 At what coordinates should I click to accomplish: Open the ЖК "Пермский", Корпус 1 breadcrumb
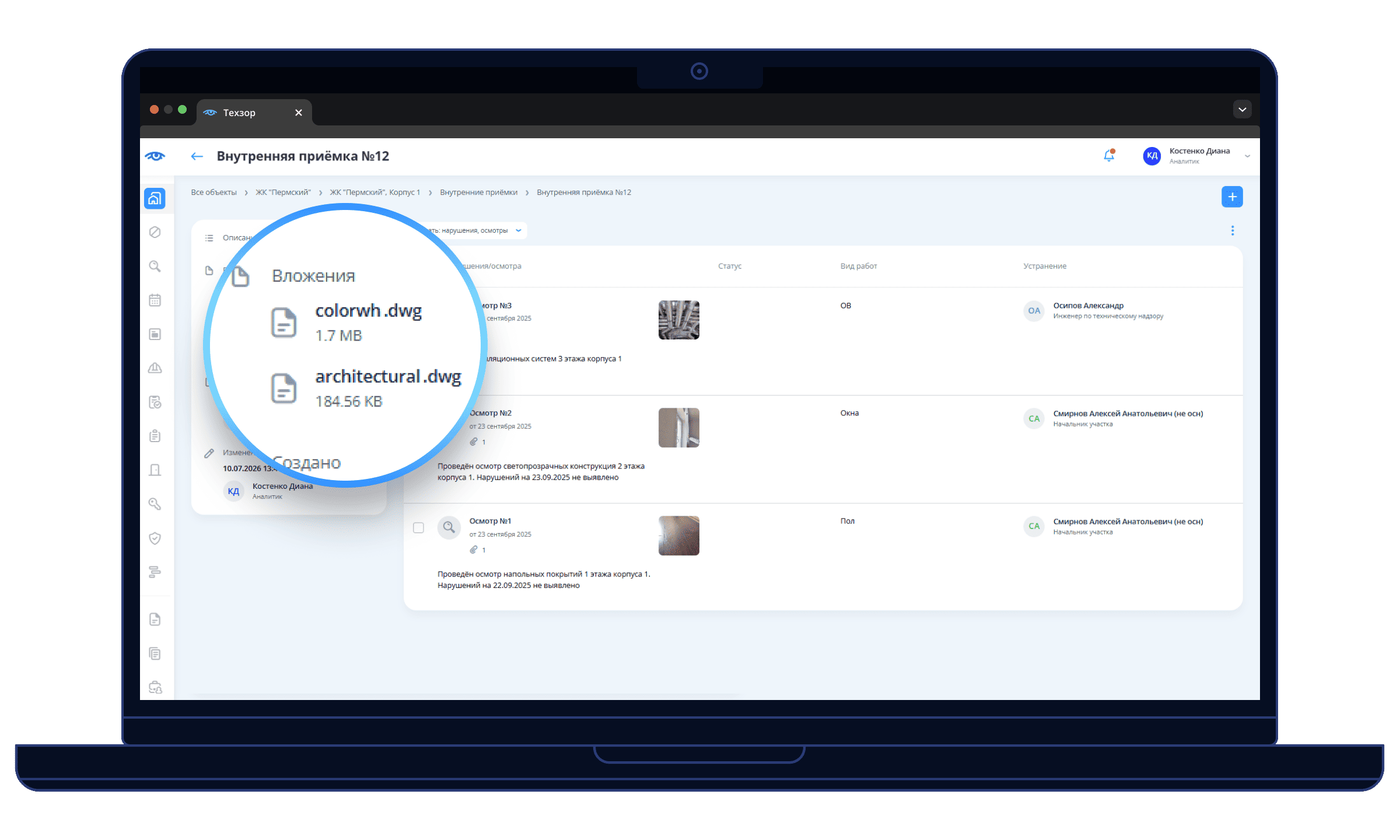[374, 192]
